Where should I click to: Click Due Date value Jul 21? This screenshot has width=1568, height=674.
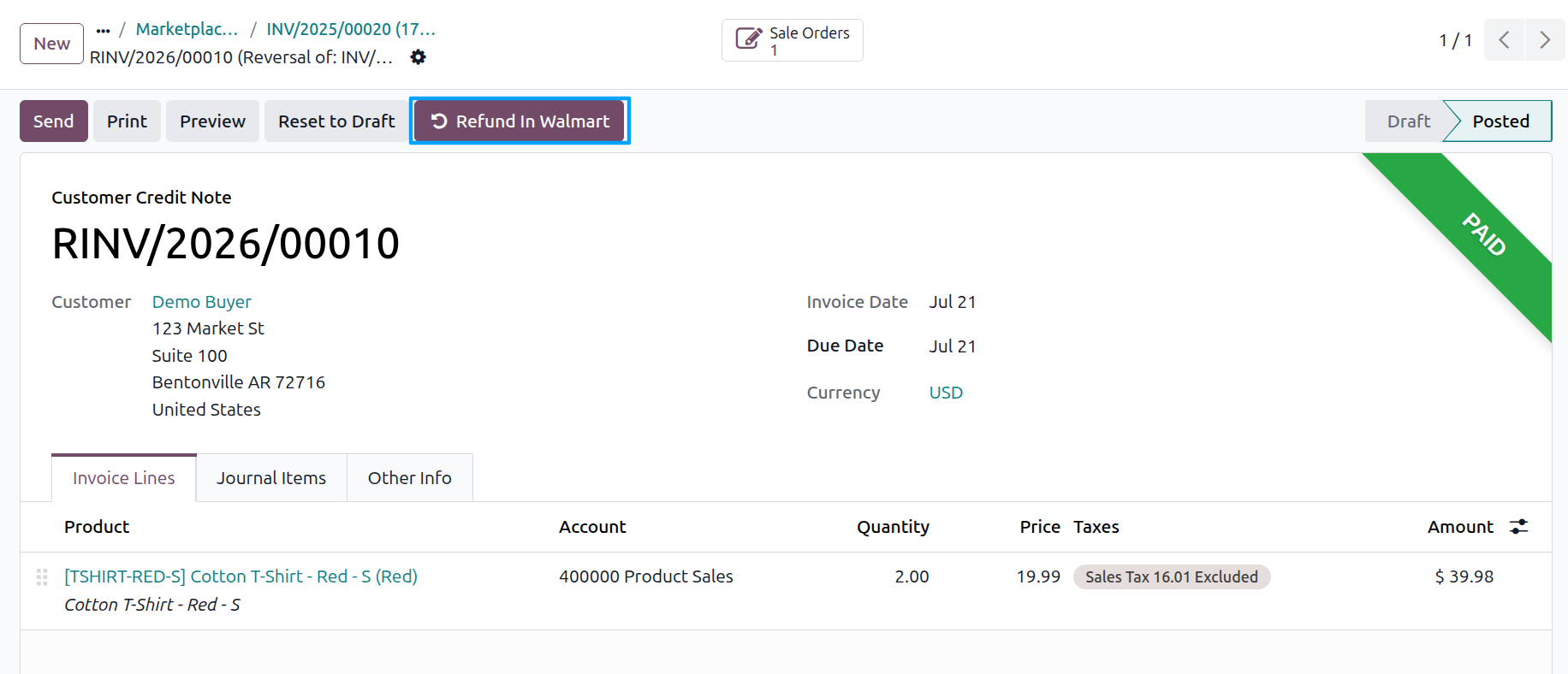tap(953, 346)
